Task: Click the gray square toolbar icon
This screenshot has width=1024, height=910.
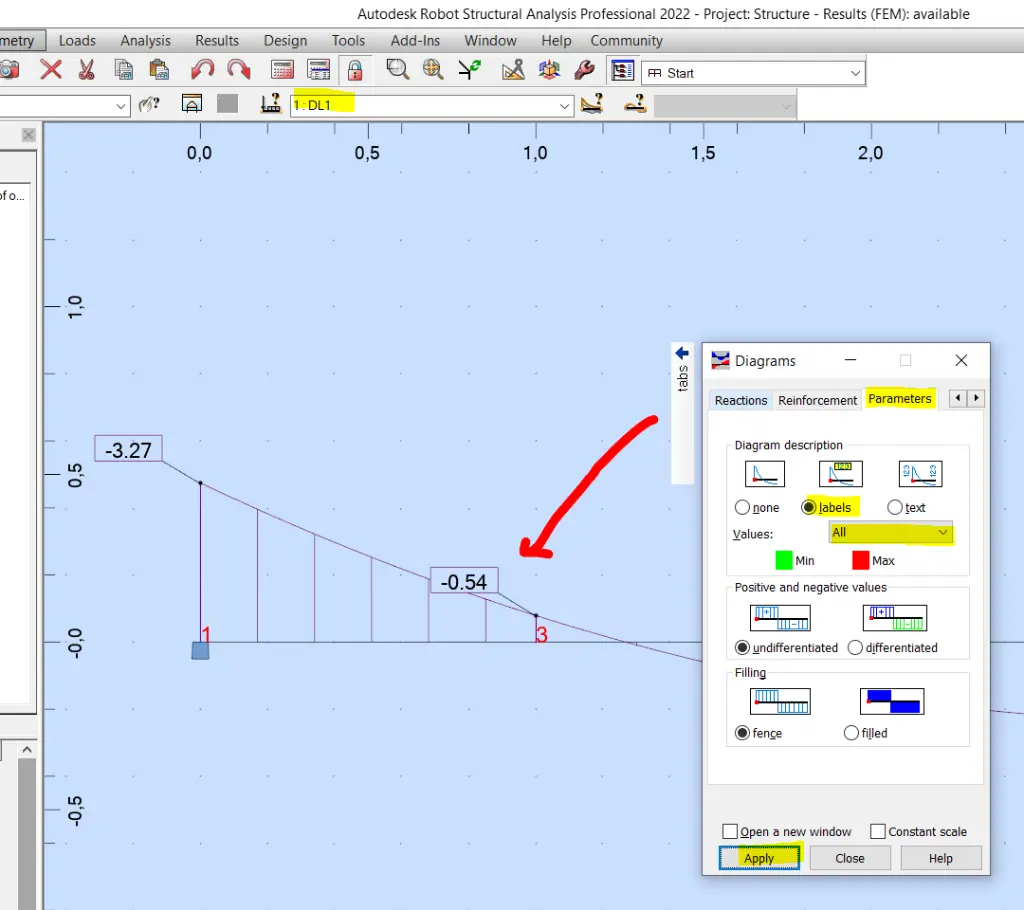Action: coord(227,103)
